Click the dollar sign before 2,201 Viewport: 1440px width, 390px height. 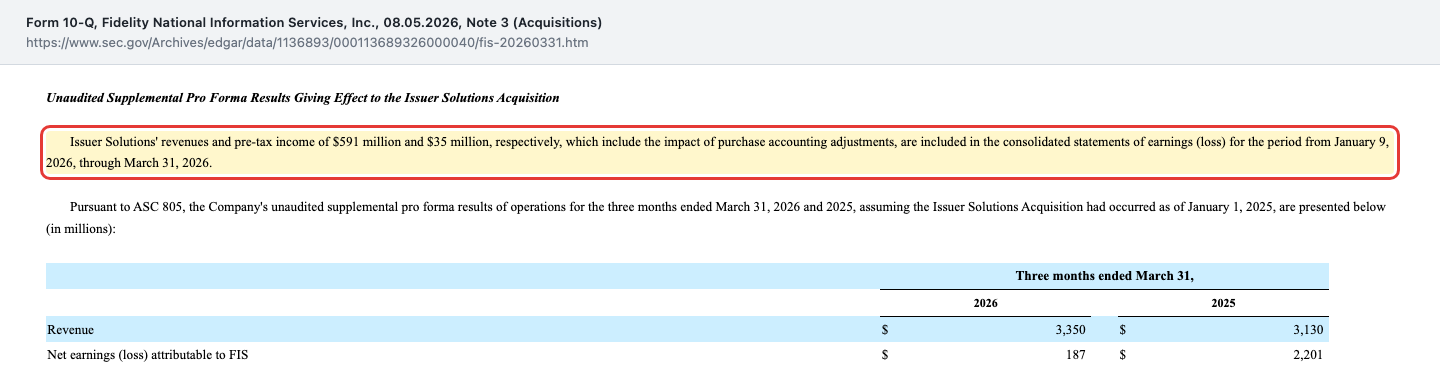[1123, 355]
